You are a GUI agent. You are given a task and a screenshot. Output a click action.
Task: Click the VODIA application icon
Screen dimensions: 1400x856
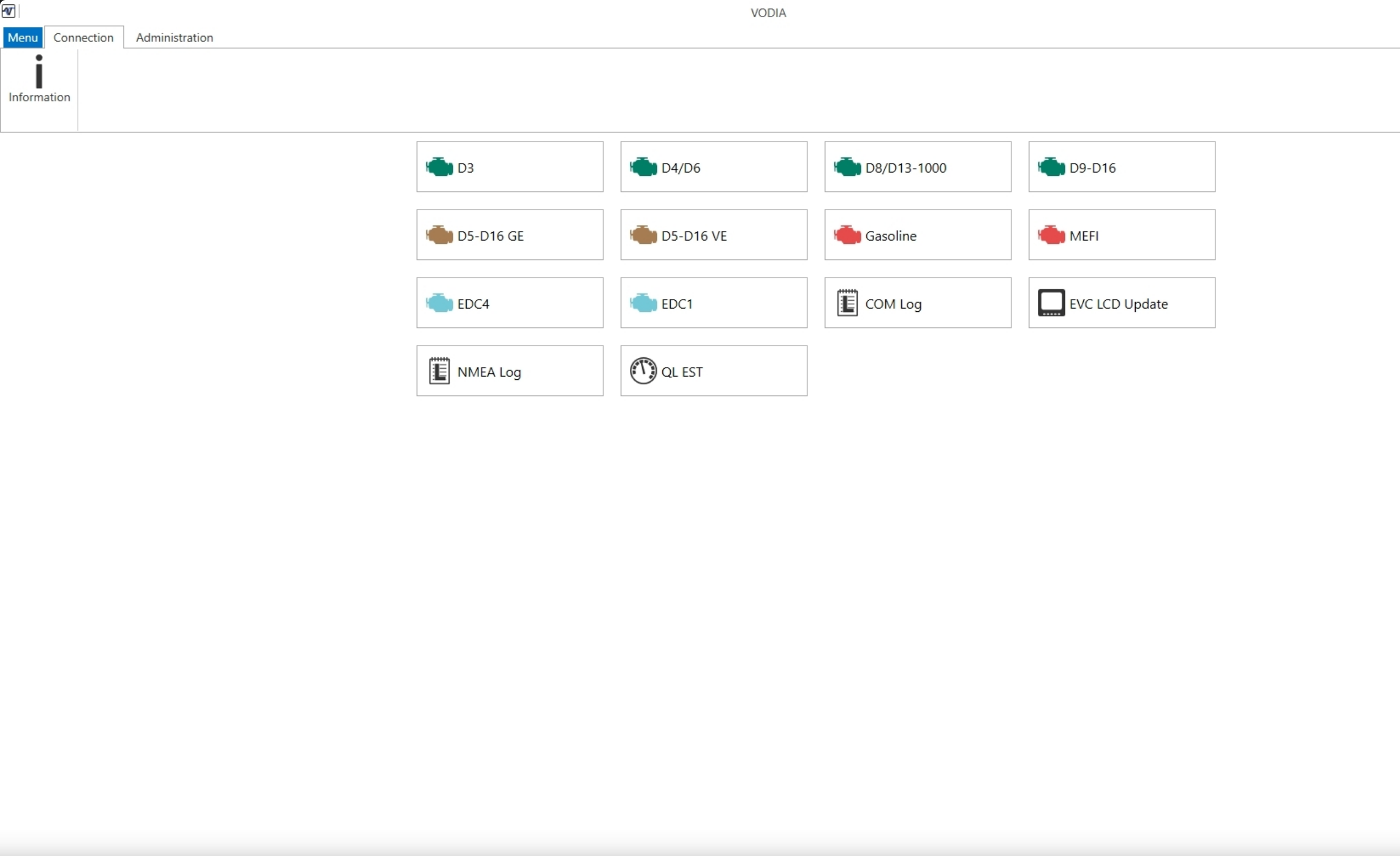click(x=9, y=11)
